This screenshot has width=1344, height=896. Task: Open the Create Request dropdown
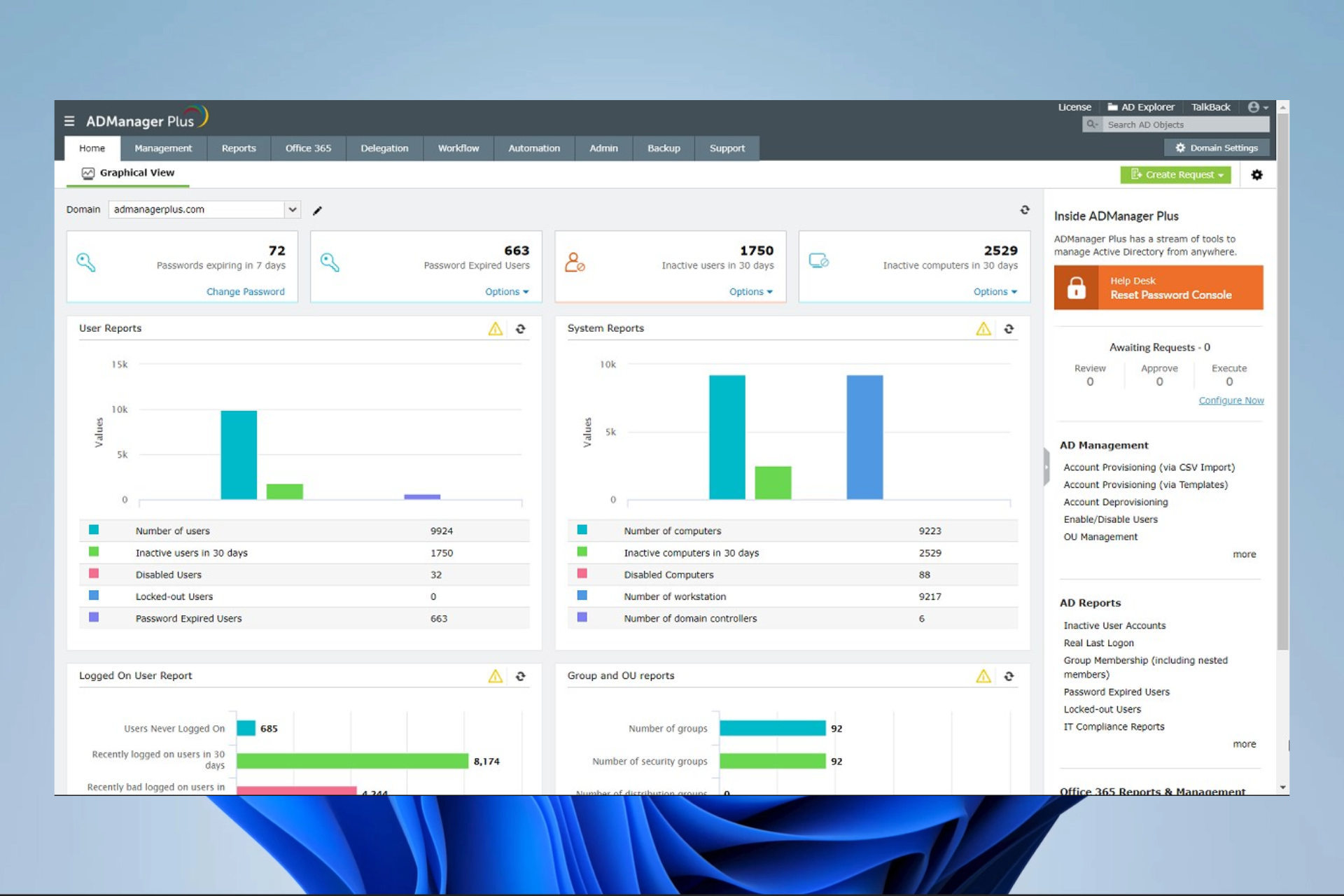(x=1176, y=175)
